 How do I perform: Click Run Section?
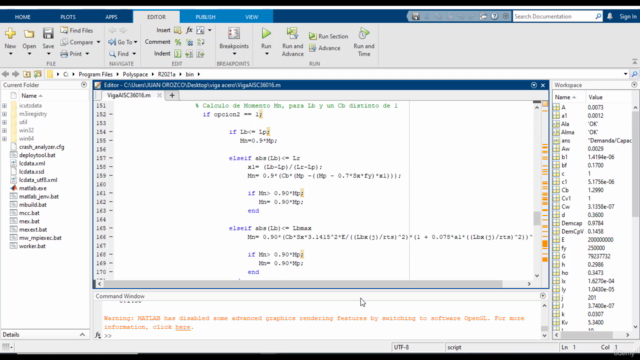click(x=329, y=36)
